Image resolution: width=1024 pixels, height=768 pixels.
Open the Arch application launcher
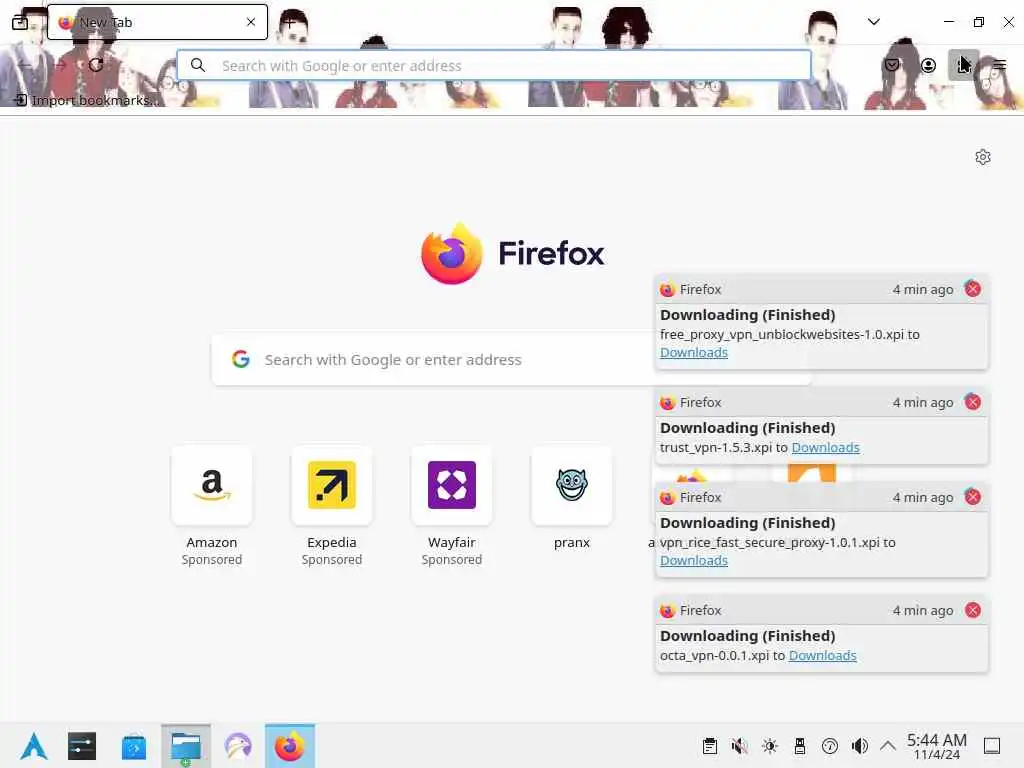(33, 746)
